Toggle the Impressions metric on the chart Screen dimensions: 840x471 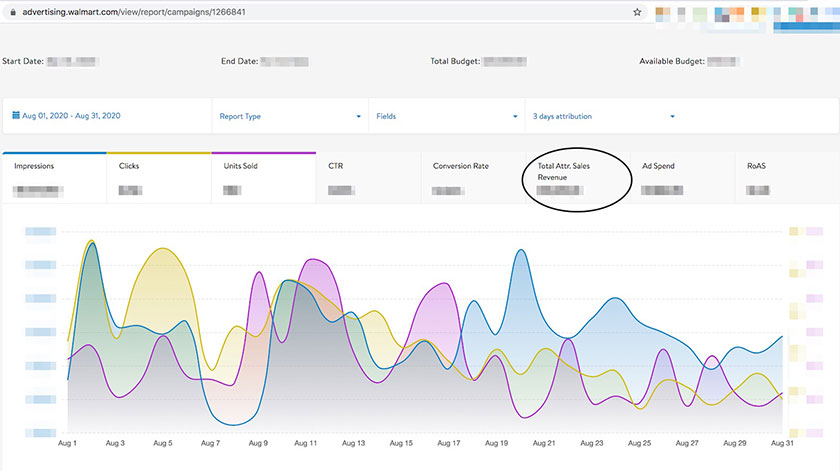[x=55, y=178]
